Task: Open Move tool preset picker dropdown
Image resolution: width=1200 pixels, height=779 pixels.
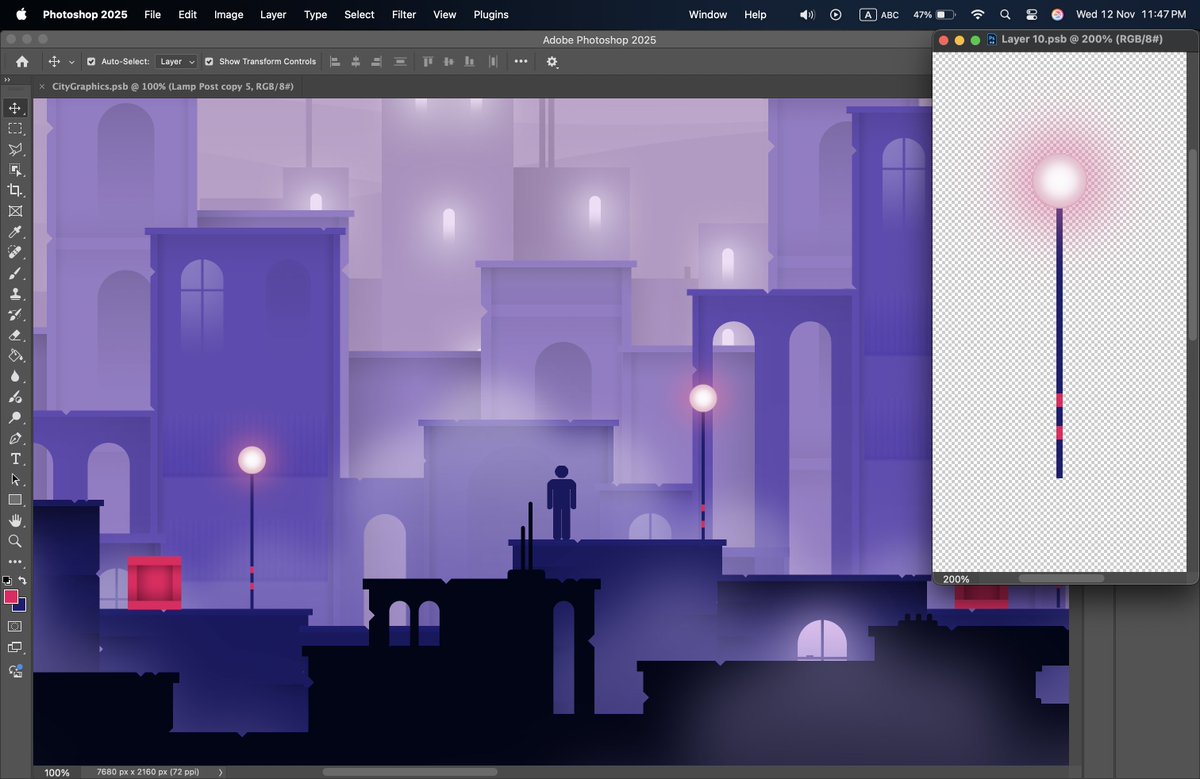Action: pos(71,62)
